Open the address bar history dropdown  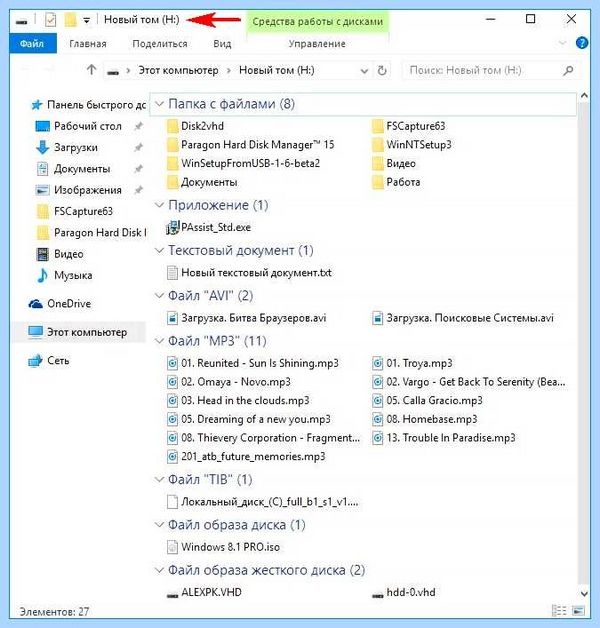click(364, 71)
